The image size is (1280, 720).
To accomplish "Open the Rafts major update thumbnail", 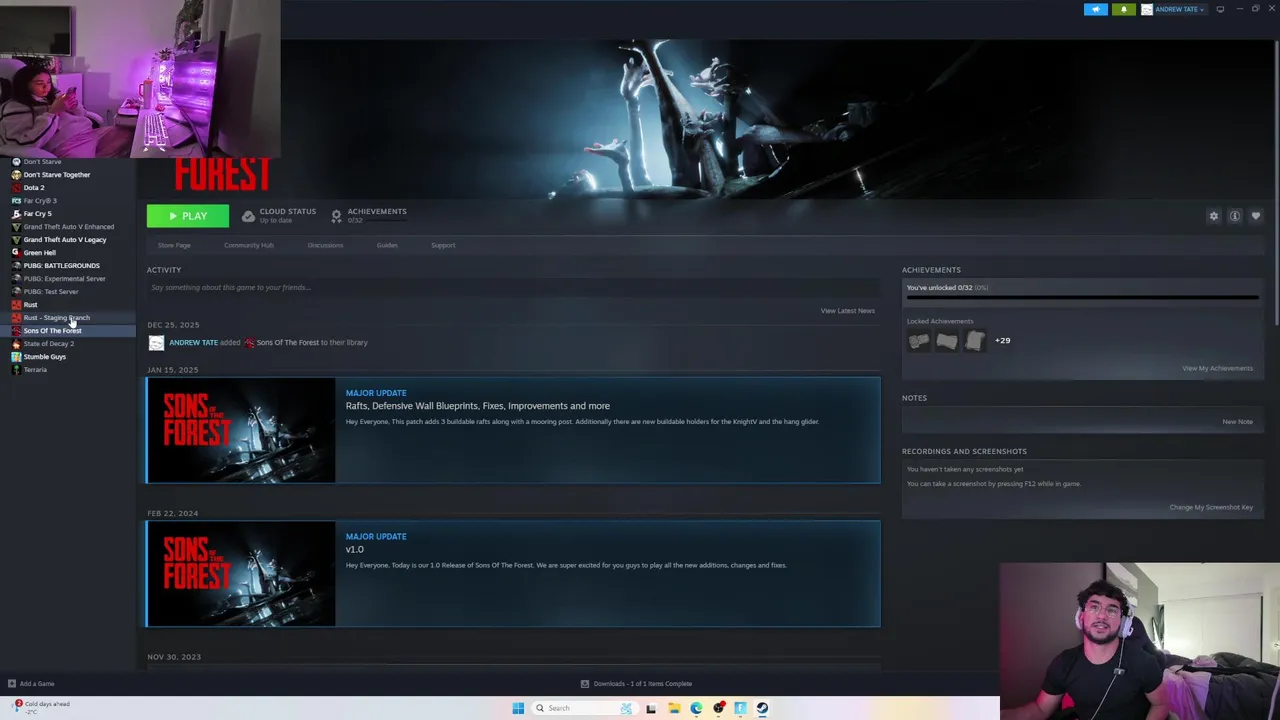I will point(241,430).
